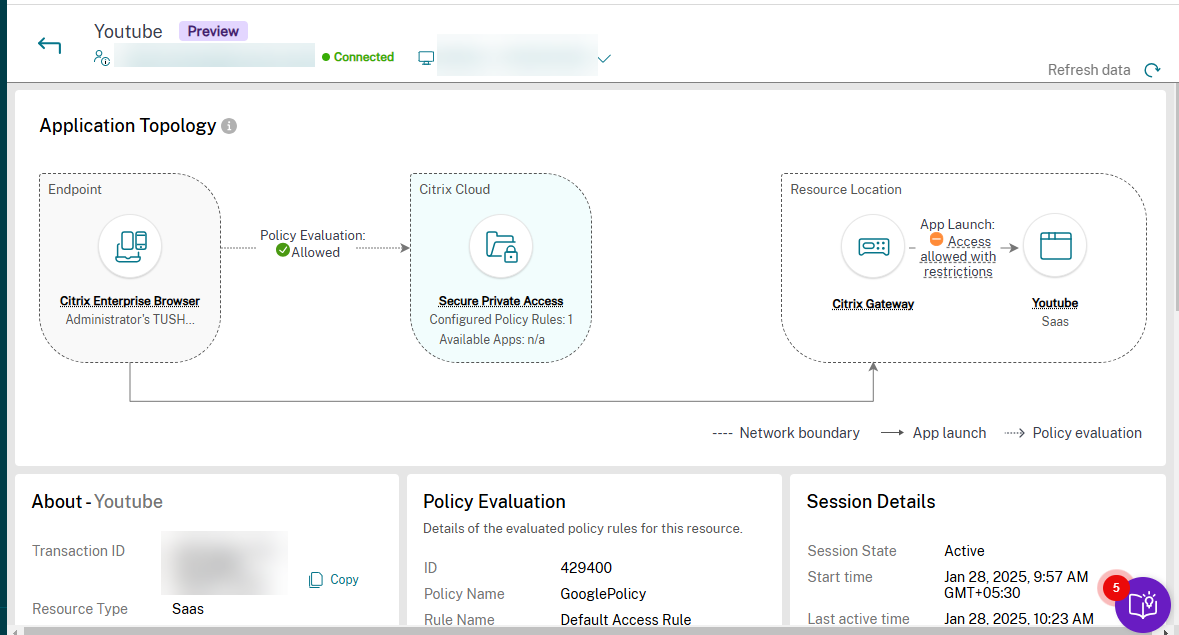The height and width of the screenshot is (635, 1179).
Task: Click the Policy evaluation legend entry
Action: (1073, 433)
